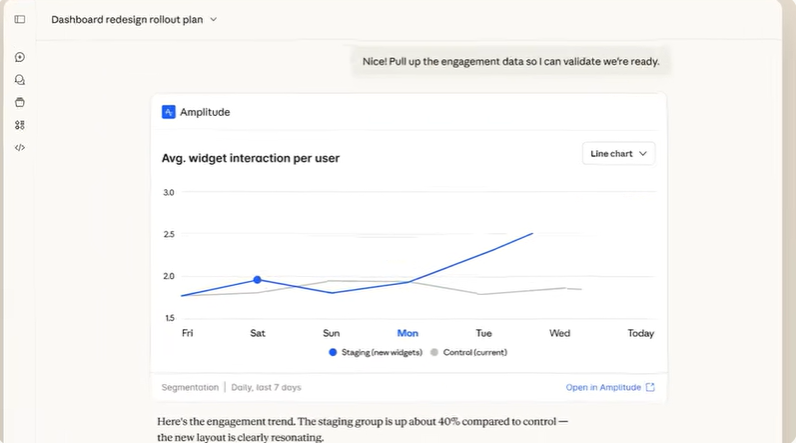Click the Amplitude logo icon
Viewport: 796px width, 443px height.
coord(168,112)
